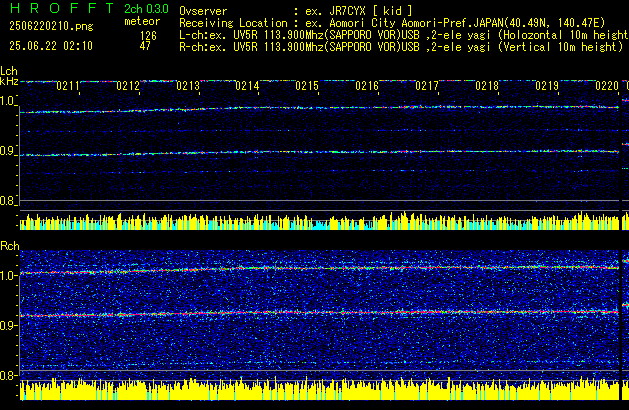The height and width of the screenshot is (410, 629).
Task: Select the 0.9 kHz tick on Rch axis
Action: click(x=8, y=325)
